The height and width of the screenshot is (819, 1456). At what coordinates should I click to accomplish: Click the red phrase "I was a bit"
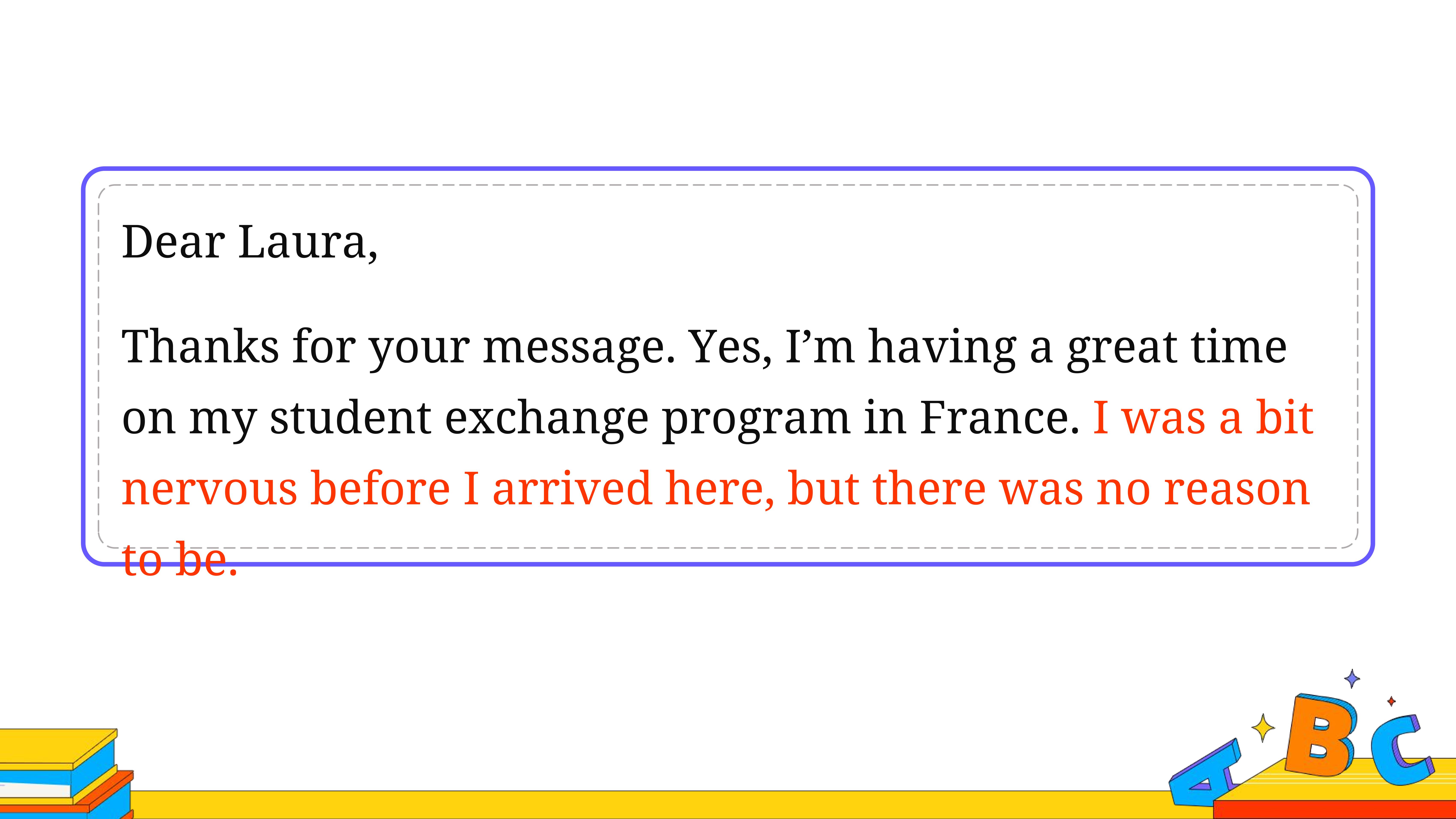1202,417
